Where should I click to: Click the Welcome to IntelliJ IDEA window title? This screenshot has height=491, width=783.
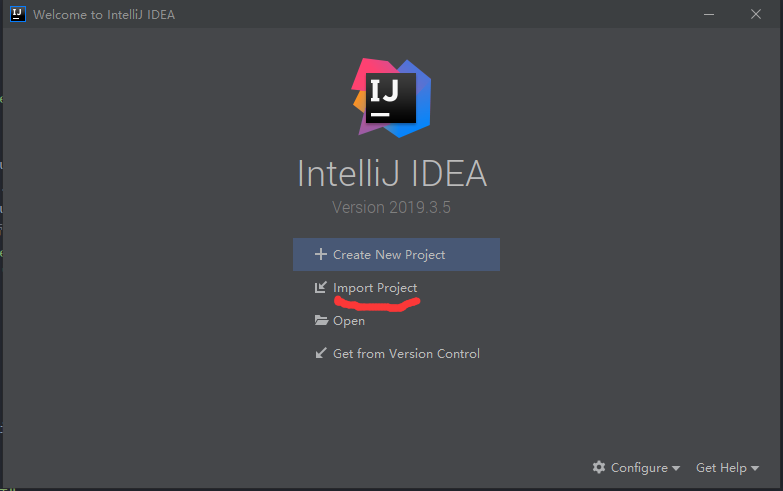pos(104,15)
